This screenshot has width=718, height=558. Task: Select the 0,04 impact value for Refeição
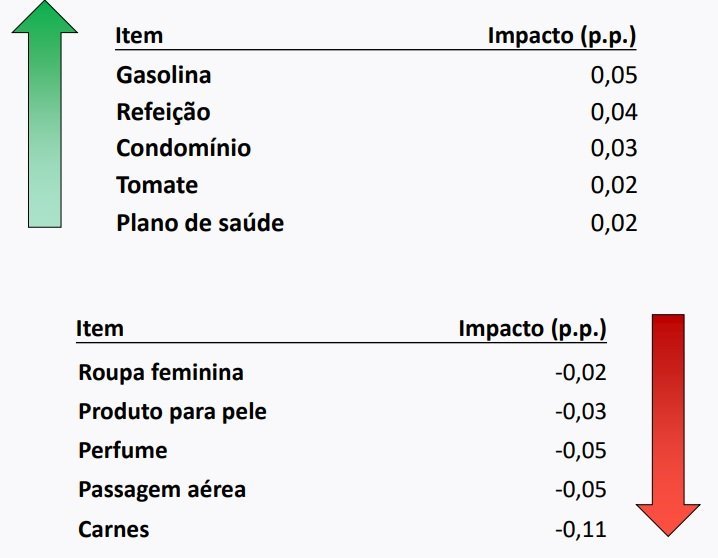tap(614, 112)
